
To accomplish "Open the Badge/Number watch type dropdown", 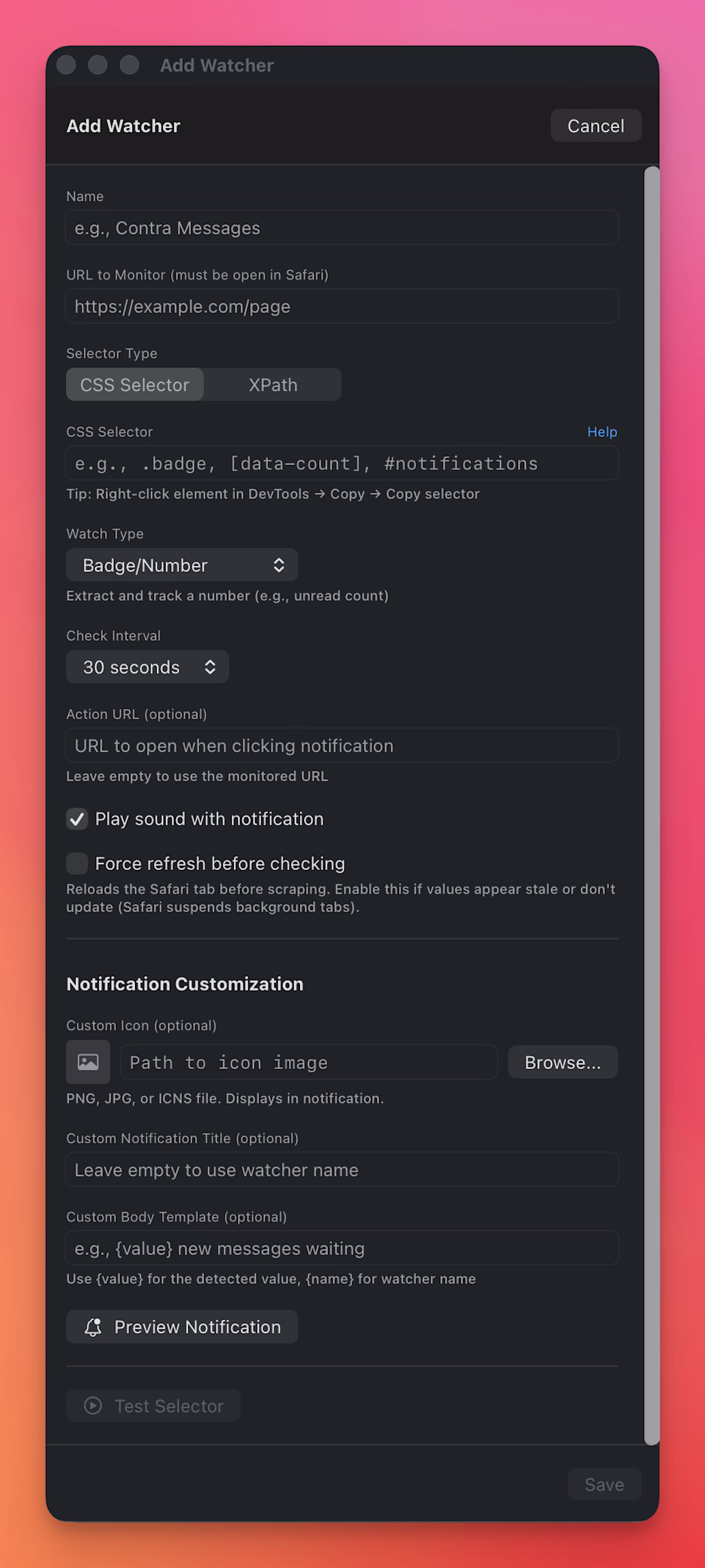I will pyautogui.click(x=181, y=565).
